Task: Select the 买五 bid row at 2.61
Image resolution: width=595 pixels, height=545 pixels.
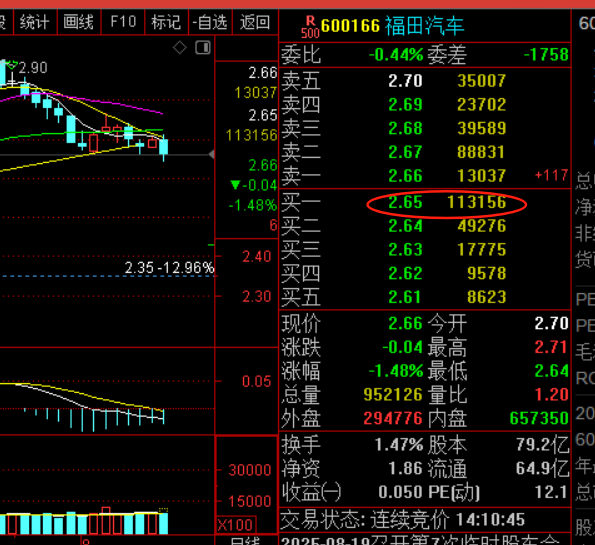Action: click(425, 297)
